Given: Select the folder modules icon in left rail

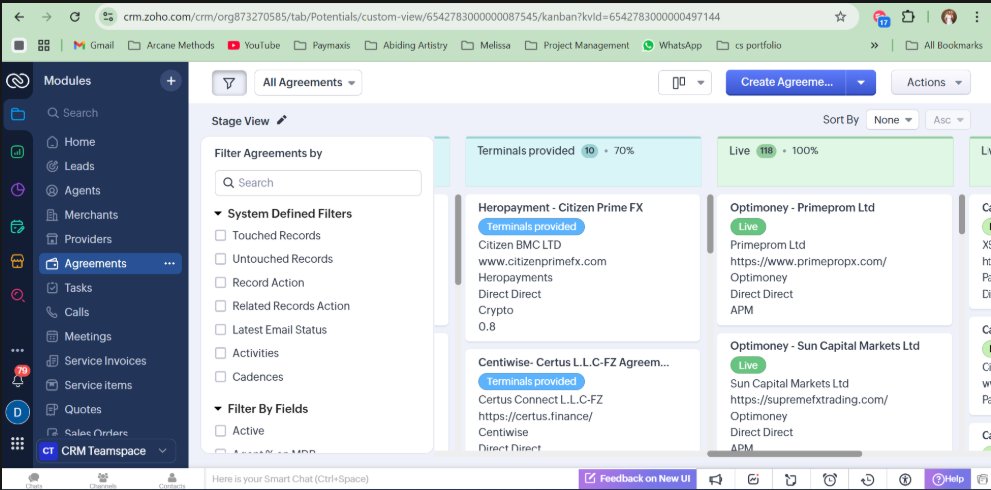Looking at the screenshot, I should tap(18, 114).
